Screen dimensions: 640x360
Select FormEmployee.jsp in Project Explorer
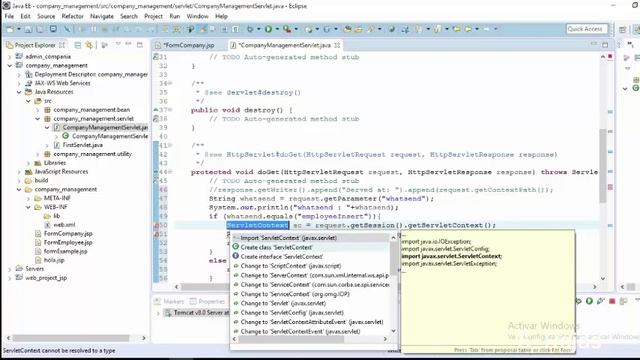pos(68,242)
